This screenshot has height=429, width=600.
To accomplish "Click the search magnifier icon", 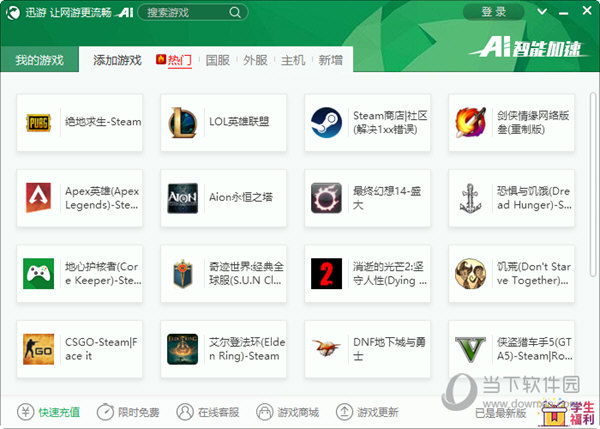I will click(x=235, y=13).
